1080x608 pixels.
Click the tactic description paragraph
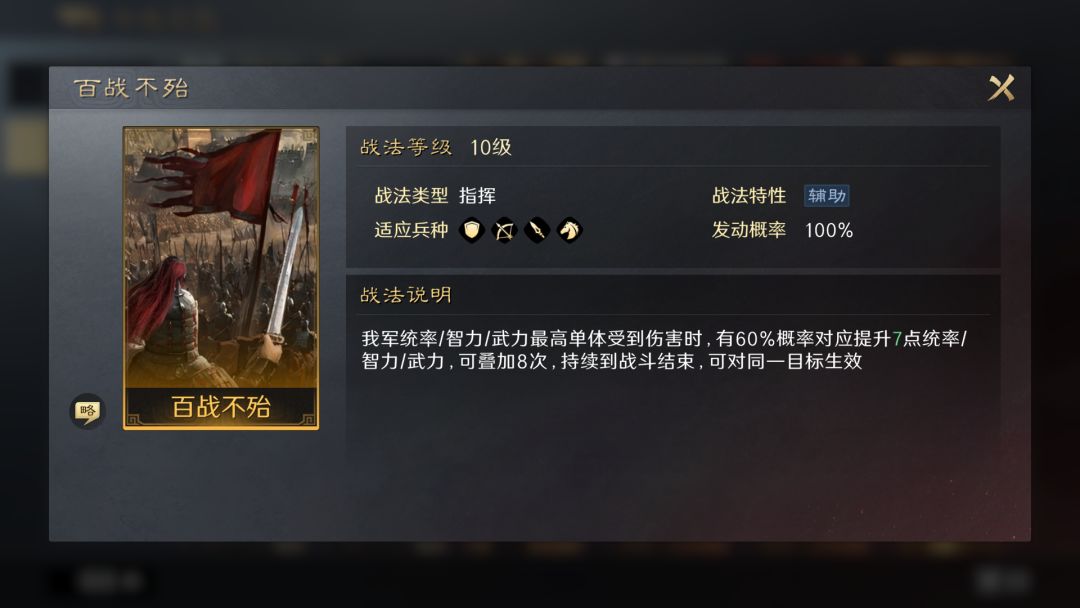[664, 350]
